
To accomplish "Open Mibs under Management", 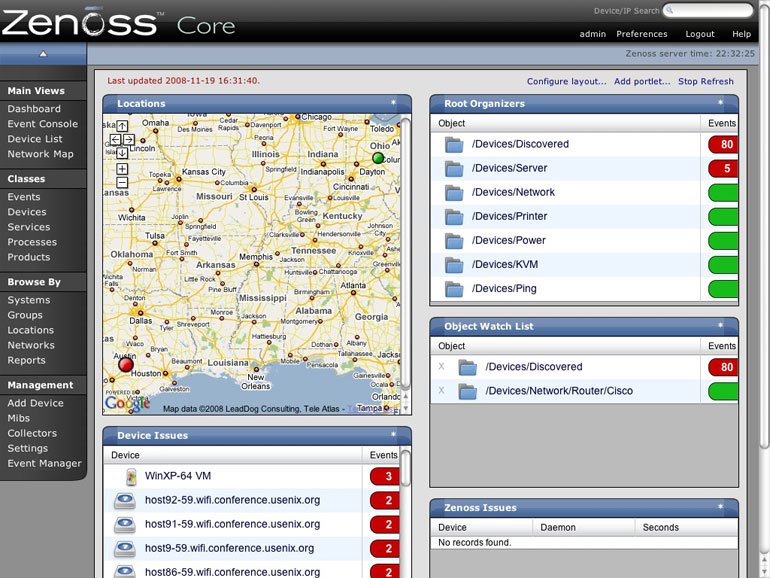I will pyautogui.click(x=19, y=418).
